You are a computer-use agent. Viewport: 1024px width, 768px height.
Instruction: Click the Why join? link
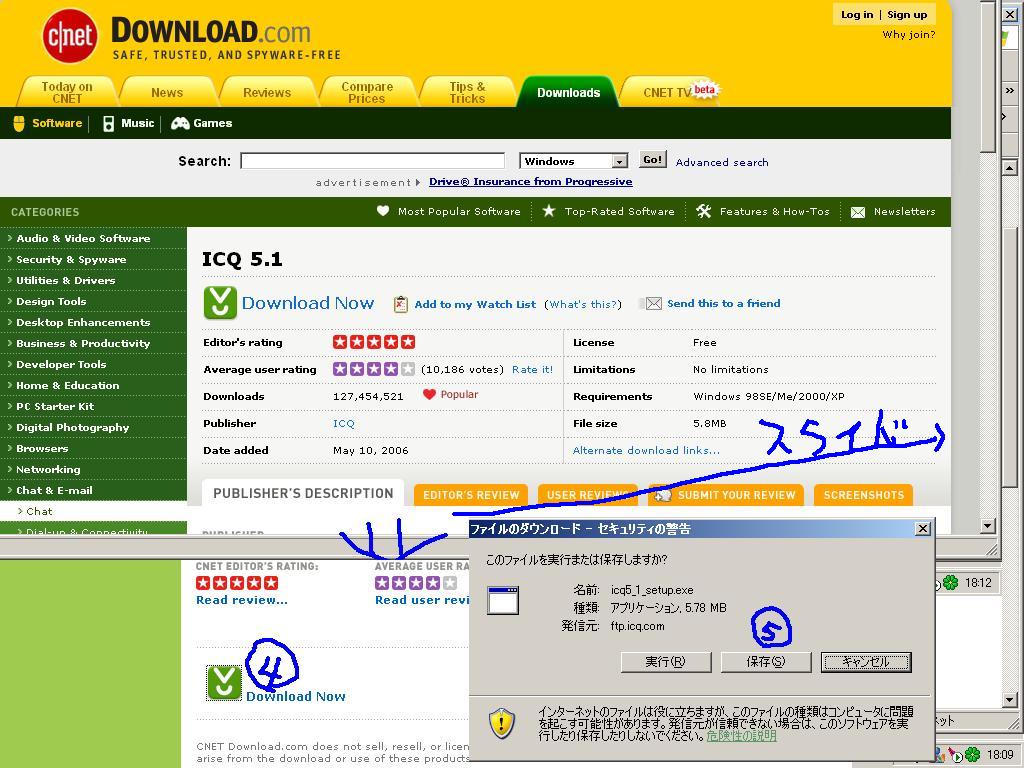[x=908, y=35]
